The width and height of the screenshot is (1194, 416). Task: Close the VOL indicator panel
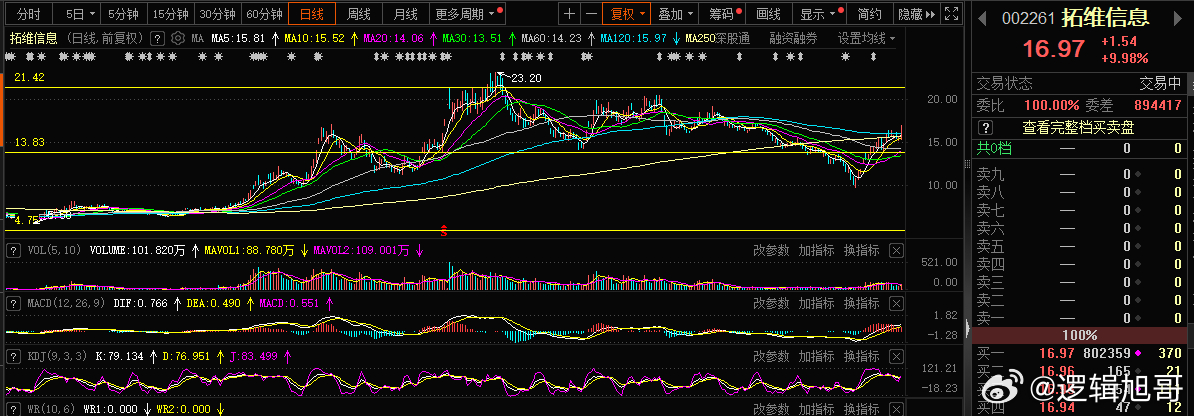[x=896, y=250]
